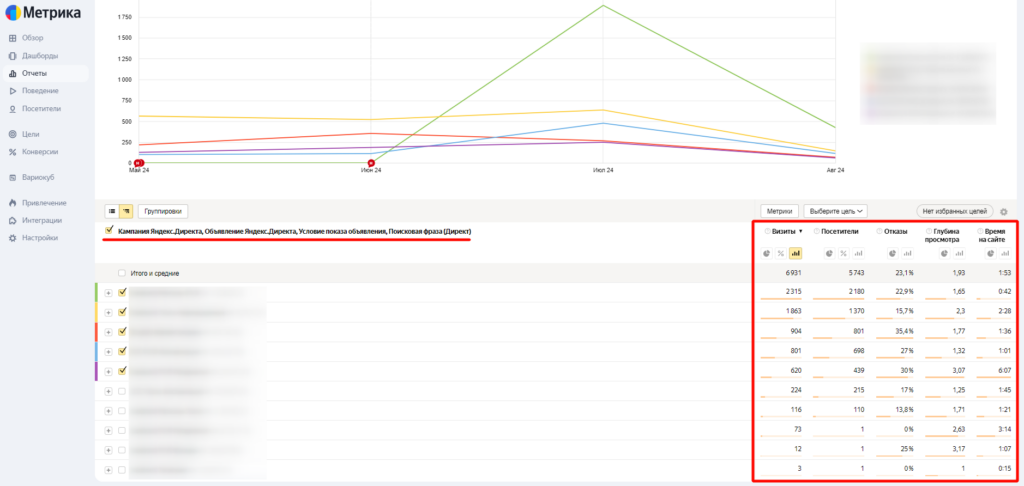This screenshot has width=1024, height=486.
Task: Expand the row with 3 visits
Action: (x=108, y=470)
